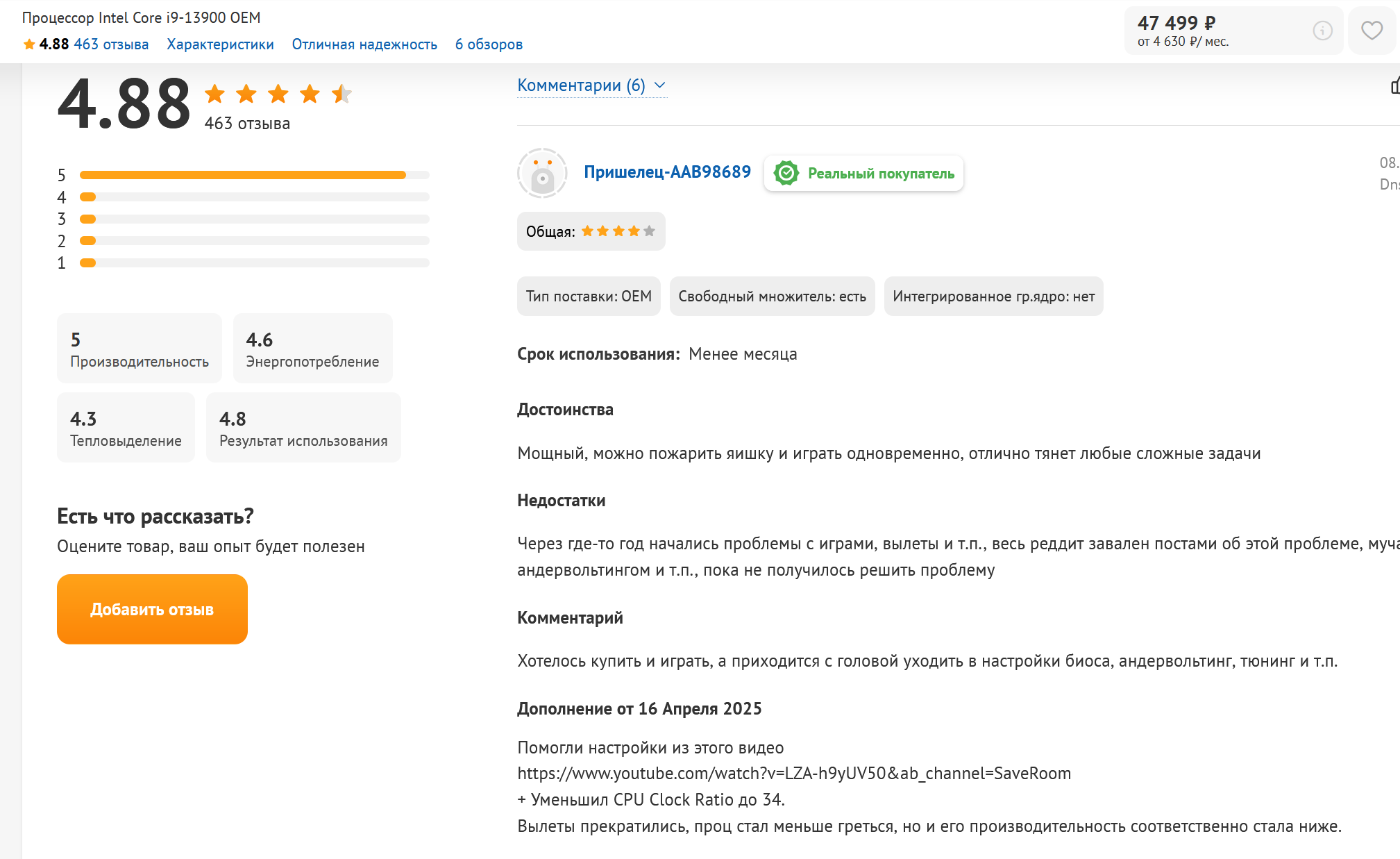The height and width of the screenshot is (859, 1400).
Task: Click the Дополнение от 16 Апреля 2025 heading
Action: click(639, 709)
